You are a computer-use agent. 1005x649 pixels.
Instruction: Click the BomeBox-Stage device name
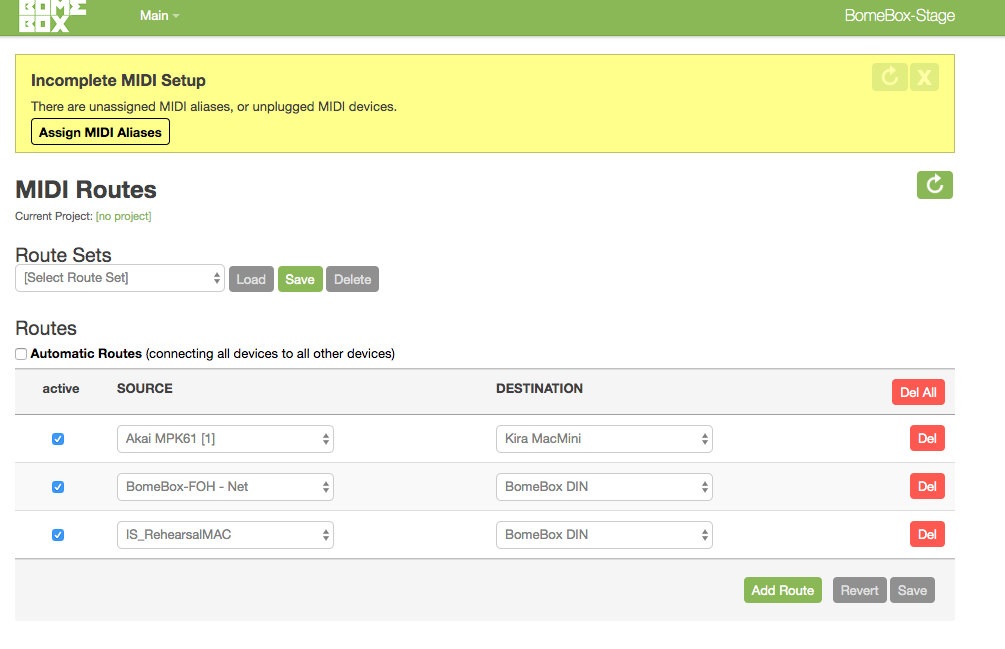point(899,15)
